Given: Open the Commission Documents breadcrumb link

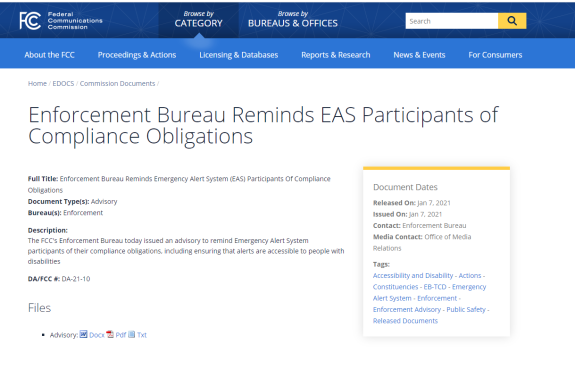Looking at the screenshot, I should [117, 84].
